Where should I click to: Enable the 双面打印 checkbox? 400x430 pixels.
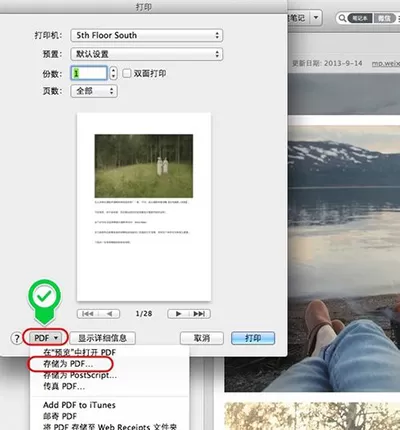[127, 73]
